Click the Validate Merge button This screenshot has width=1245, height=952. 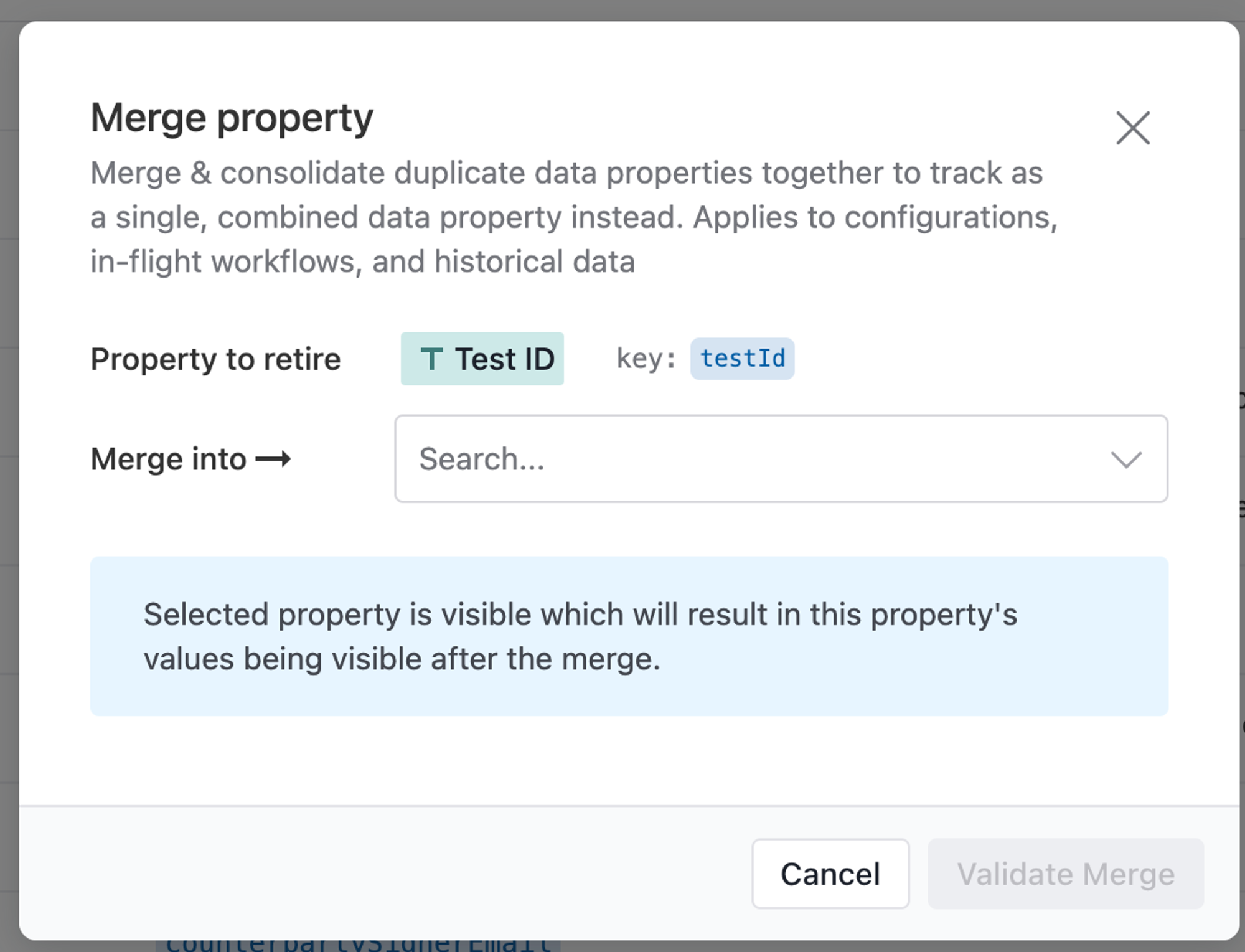point(1066,874)
